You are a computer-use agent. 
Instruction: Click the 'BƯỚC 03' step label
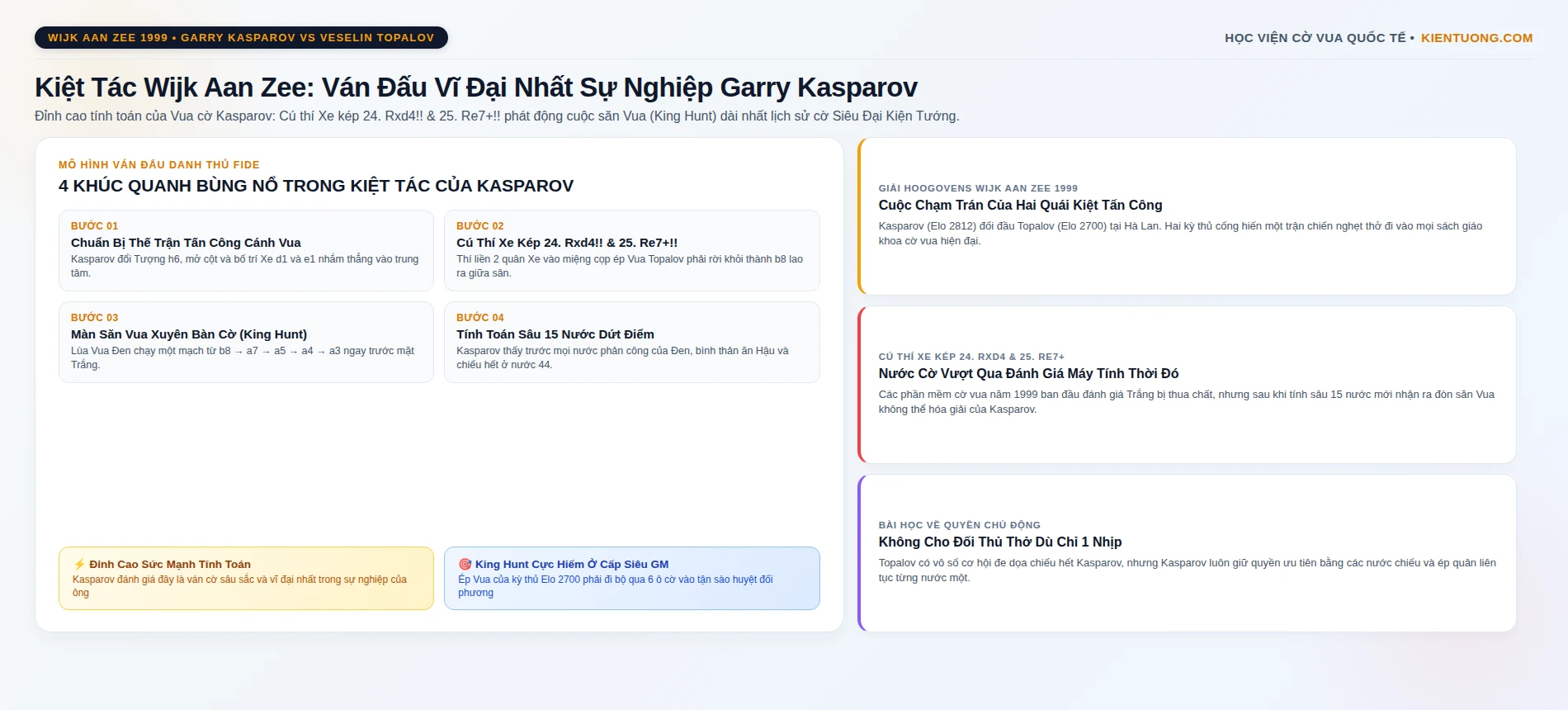point(95,318)
